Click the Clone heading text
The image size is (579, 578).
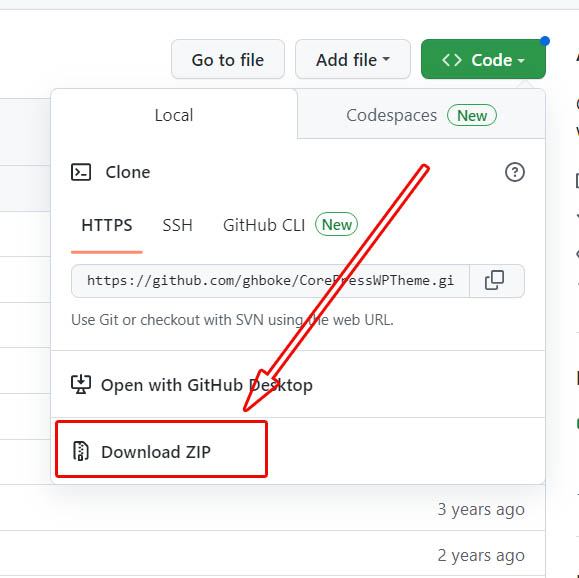[128, 172]
